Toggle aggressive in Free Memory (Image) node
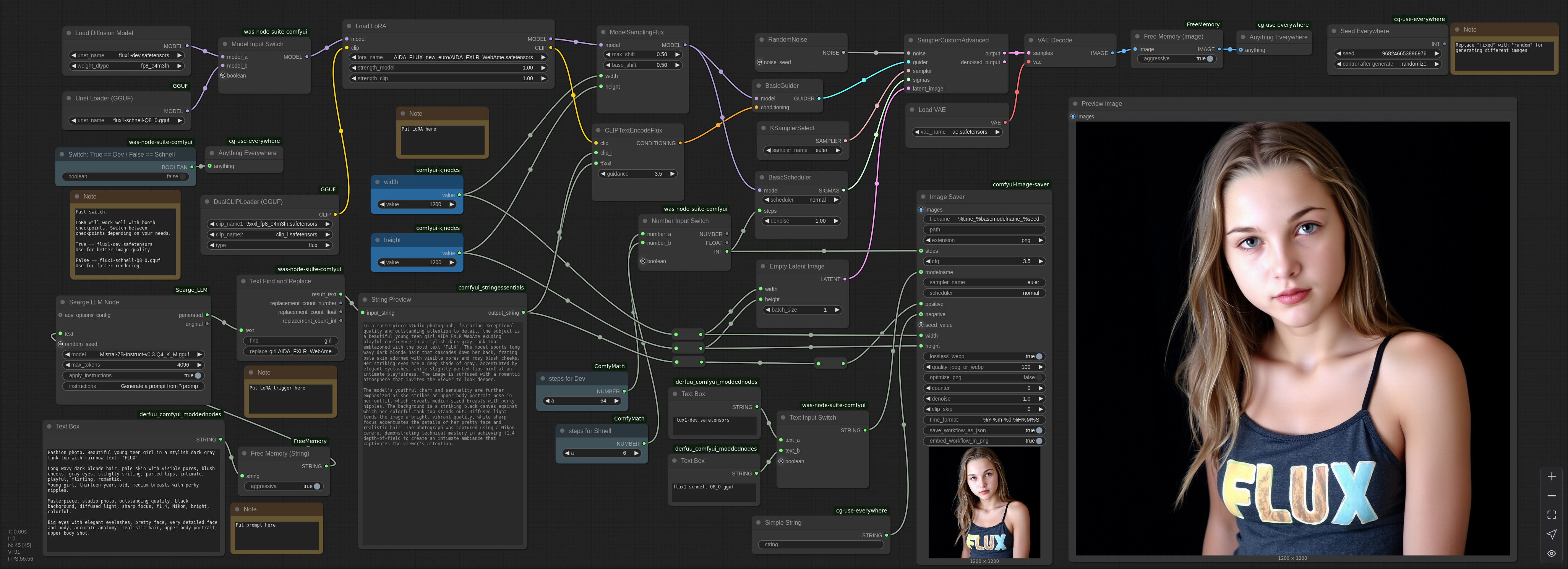 point(1176,58)
